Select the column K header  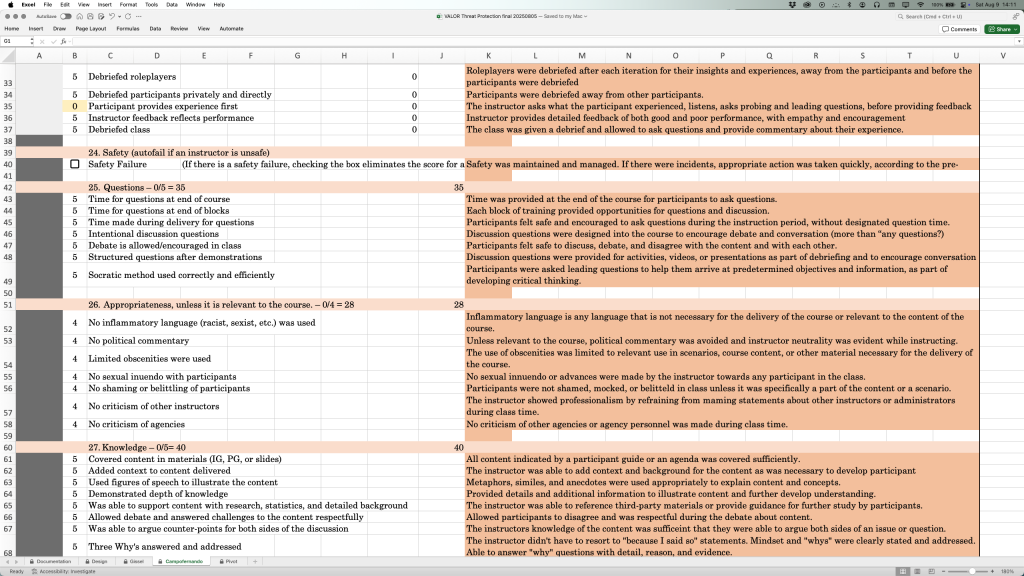click(488, 56)
